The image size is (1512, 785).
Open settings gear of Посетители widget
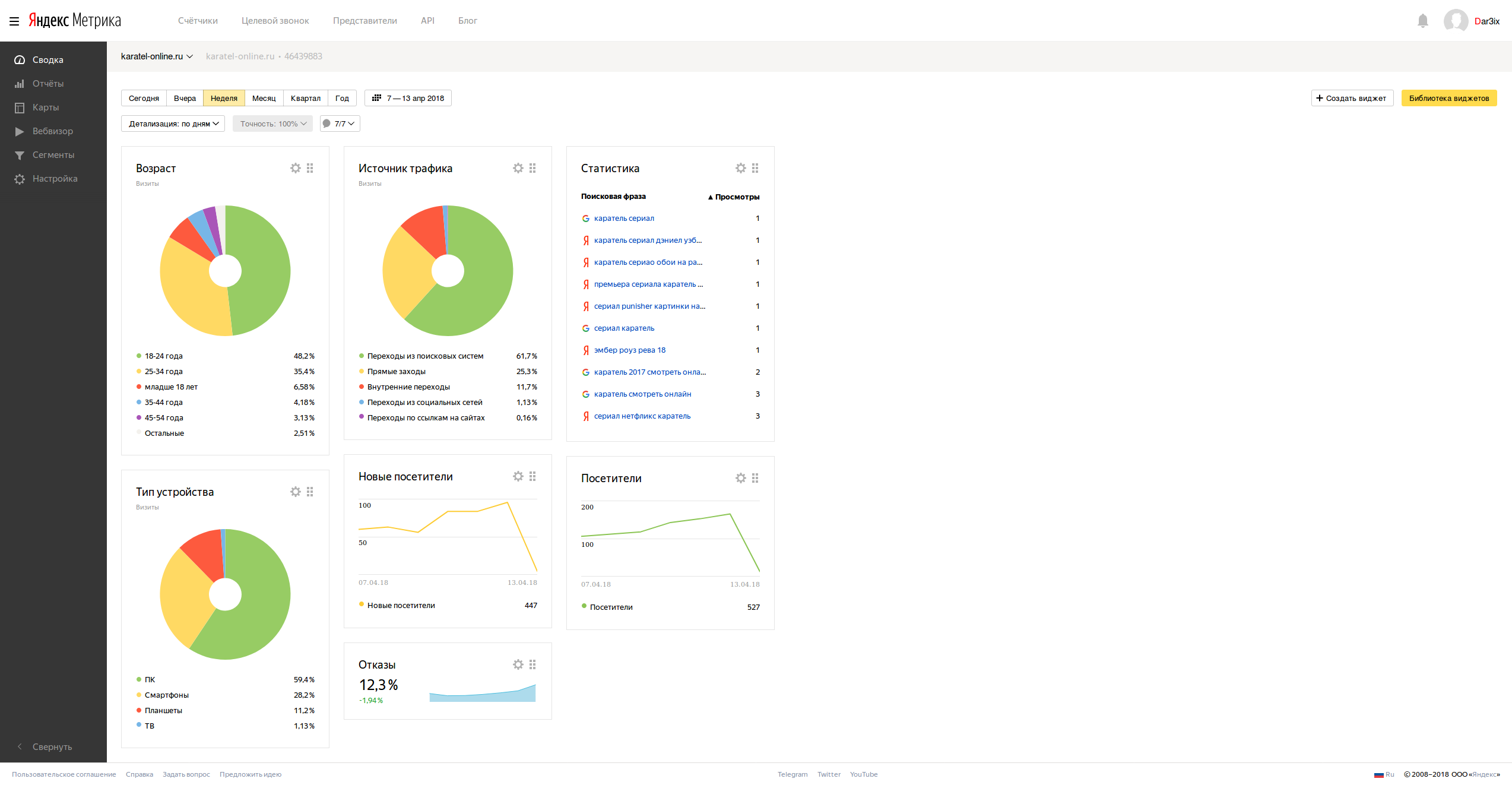click(x=740, y=478)
